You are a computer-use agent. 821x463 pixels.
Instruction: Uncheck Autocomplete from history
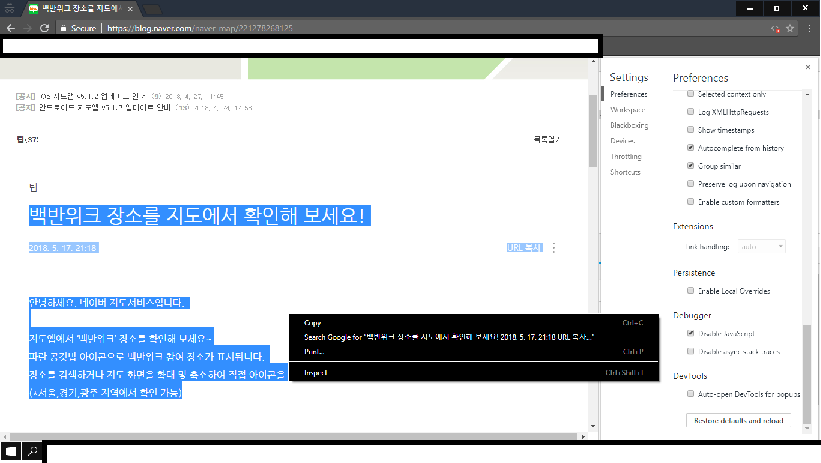pyautogui.click(x=690, y=148)
